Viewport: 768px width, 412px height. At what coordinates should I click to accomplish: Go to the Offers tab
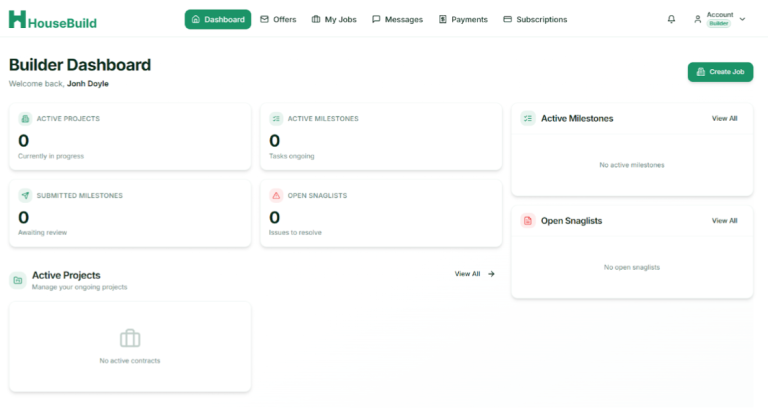(278, 19)
